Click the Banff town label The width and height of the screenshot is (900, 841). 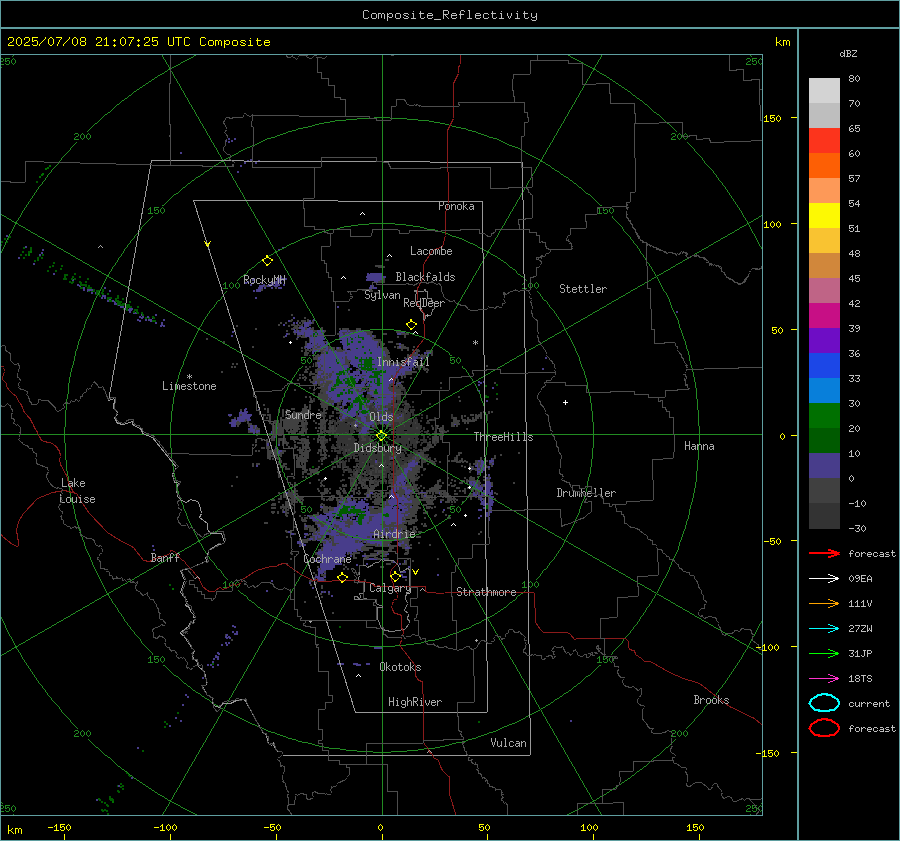coord(165,558)
